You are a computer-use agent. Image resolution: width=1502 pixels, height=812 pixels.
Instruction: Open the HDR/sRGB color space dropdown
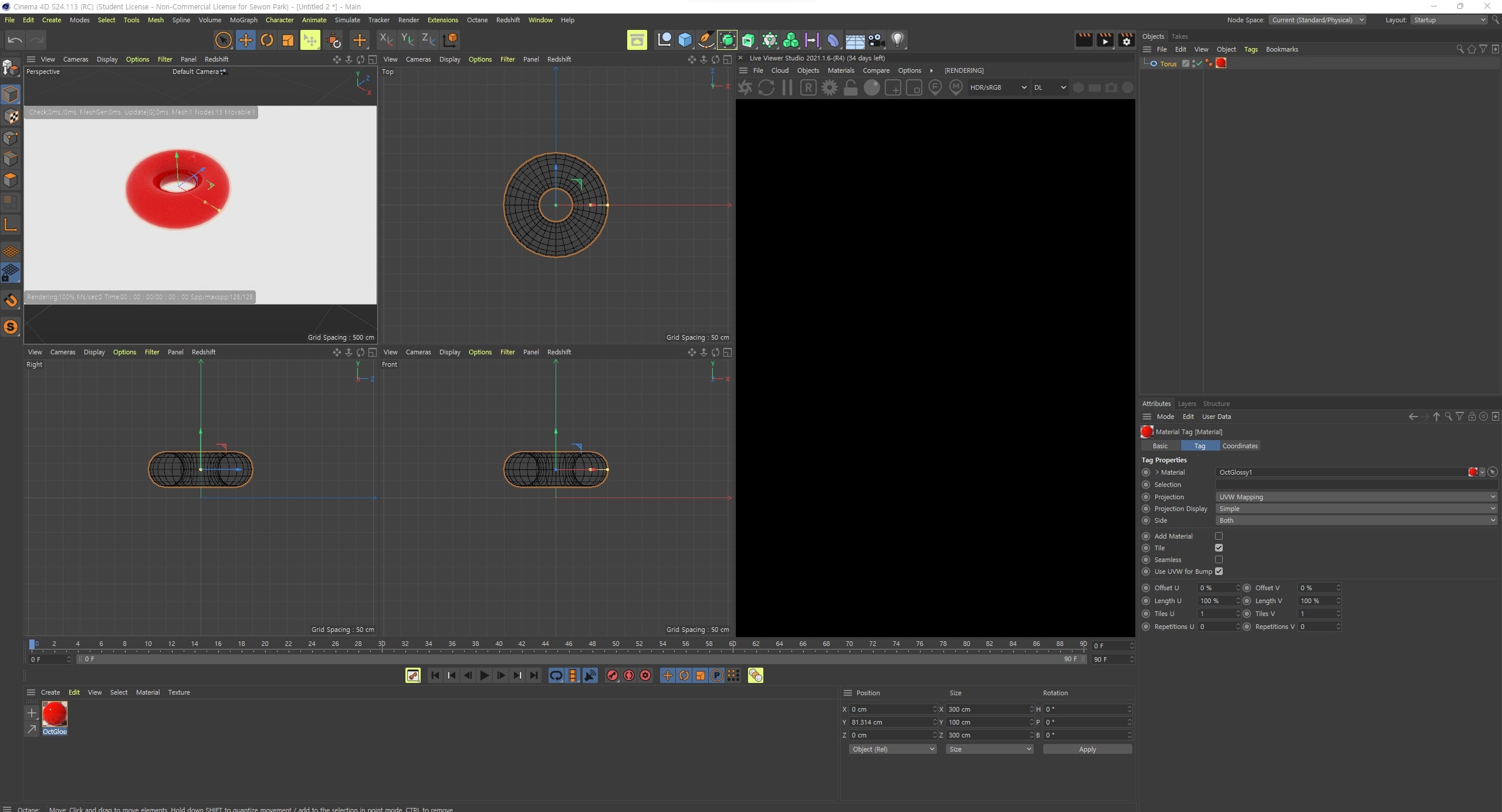click(997, 87)
